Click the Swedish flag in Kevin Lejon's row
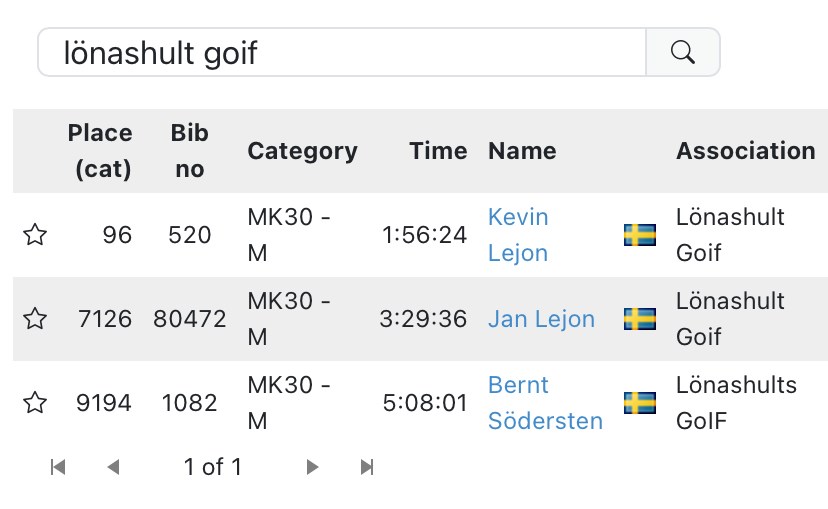The width and height of the screenshot is (828, 509). 640,235
